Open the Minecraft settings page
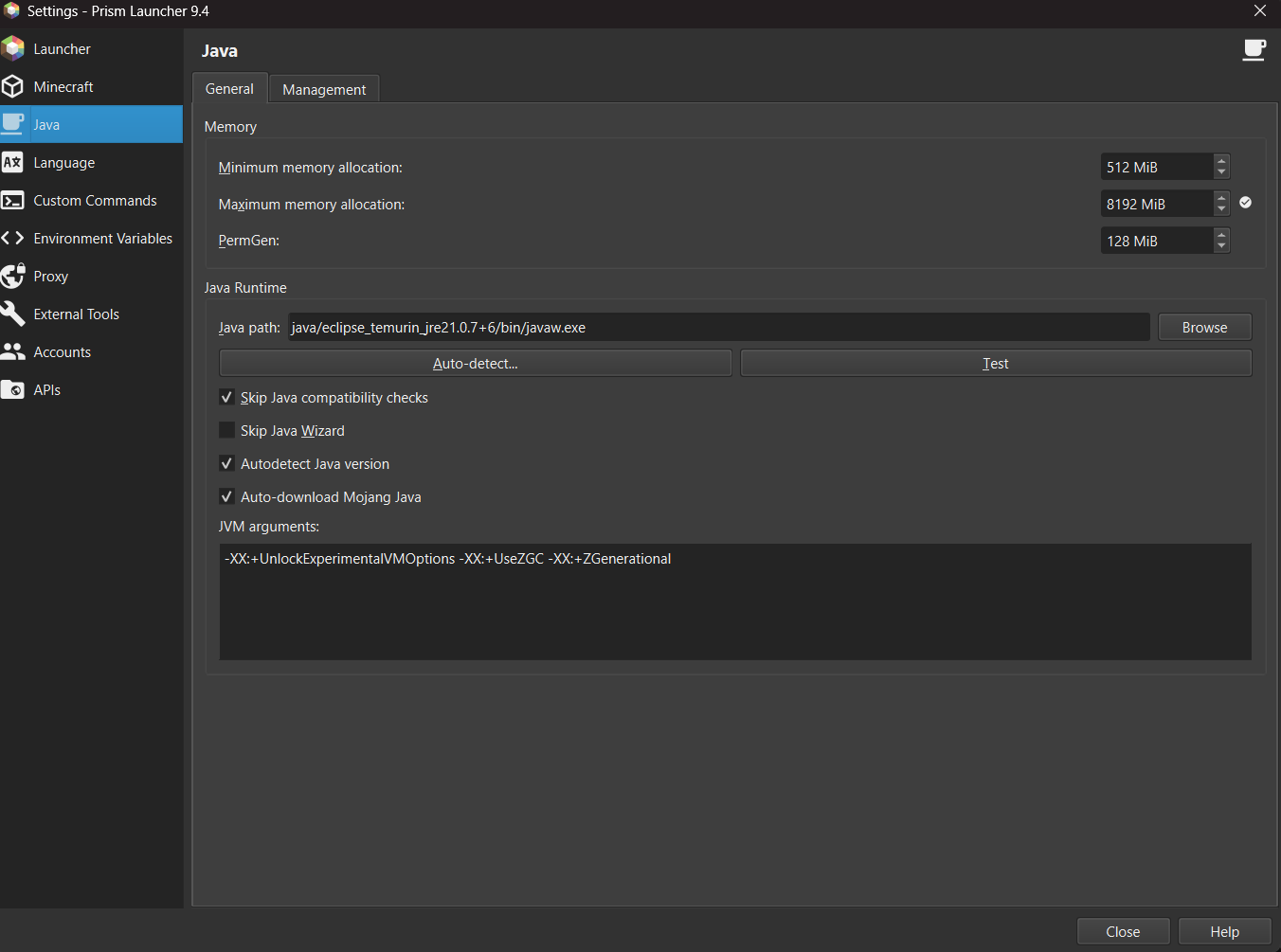Viewport: 1281px width, 952px height. (x=91, y=86)
